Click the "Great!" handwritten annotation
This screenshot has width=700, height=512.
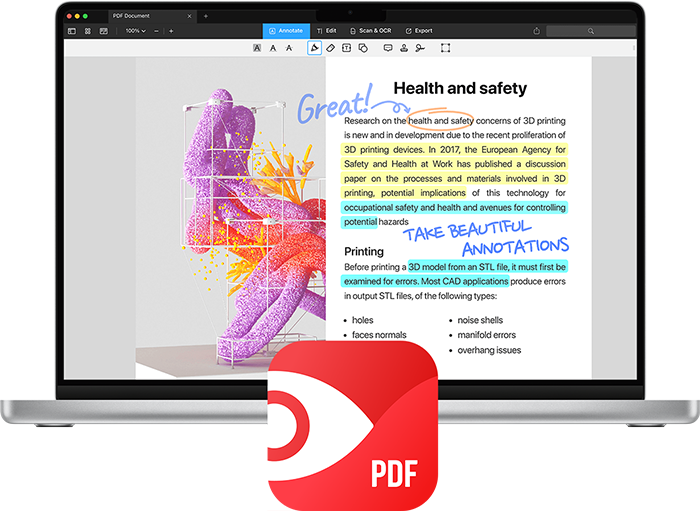[x=335, y=104]
